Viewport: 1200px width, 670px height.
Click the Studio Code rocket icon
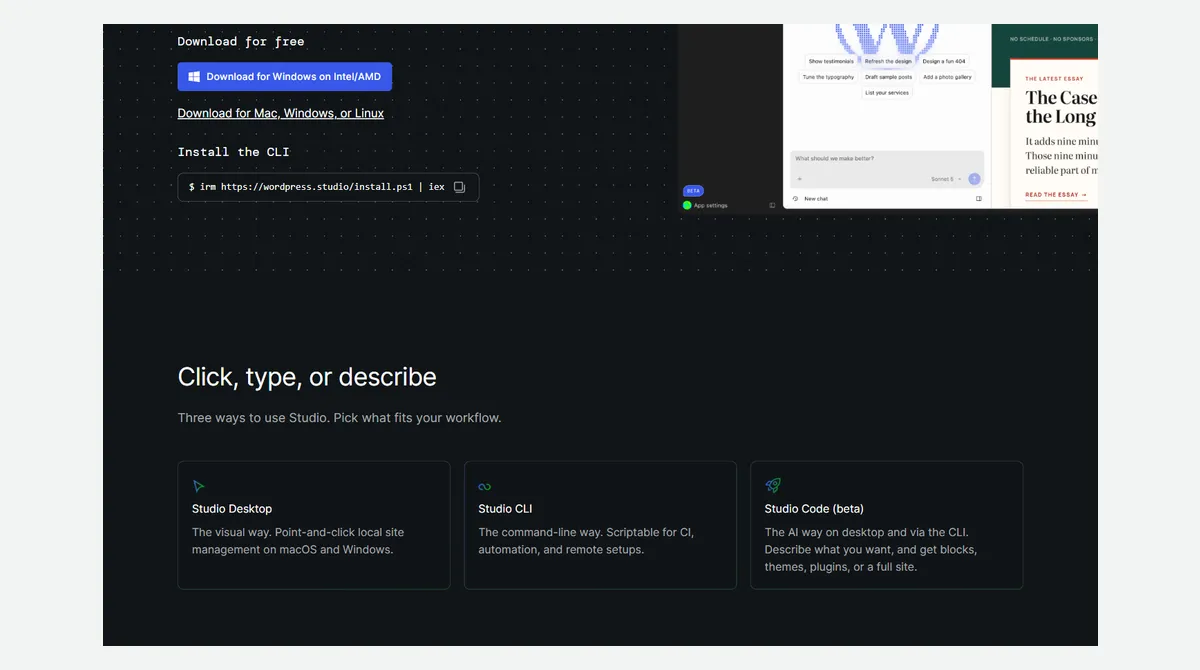(772, 485)
